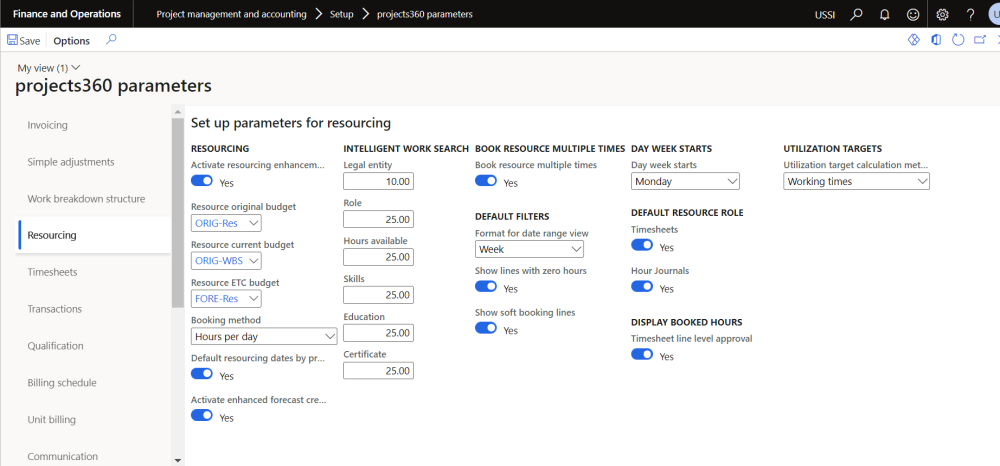Refresh the page with the refresh icon
The height and width of the screenshot is (466, 1000).
pos(958,40)
